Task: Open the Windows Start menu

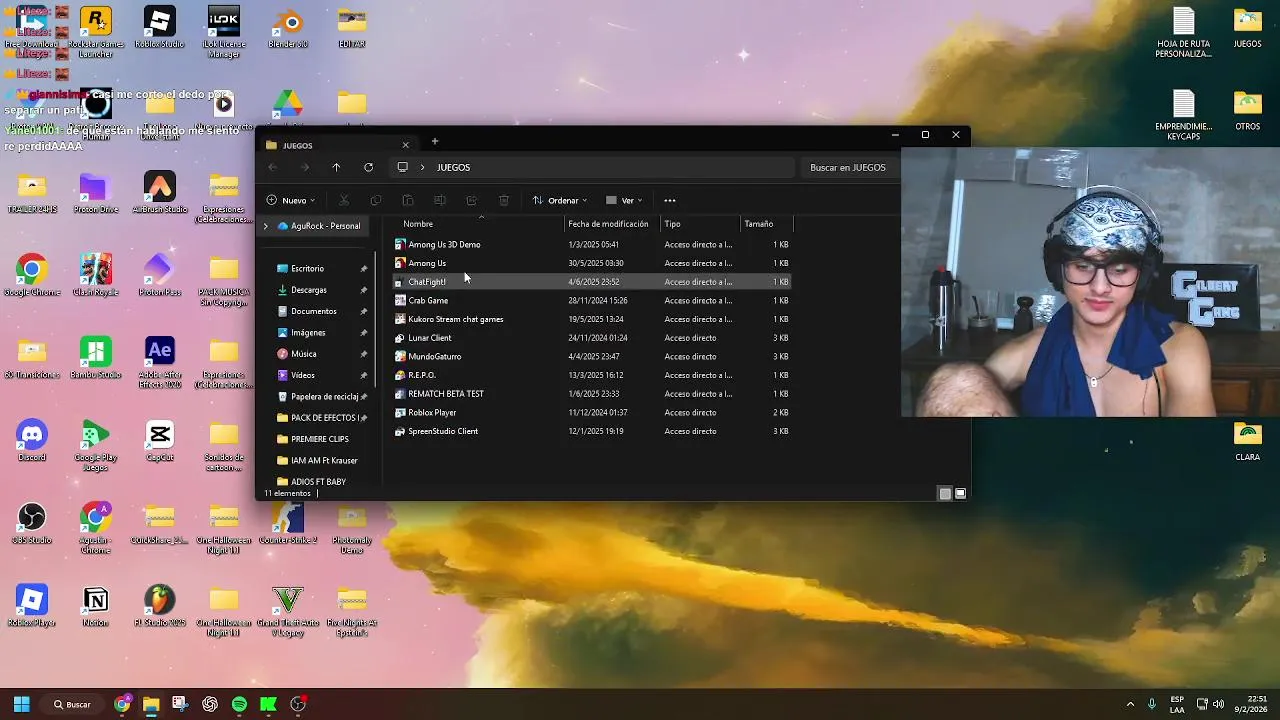Action: (22, 704)
